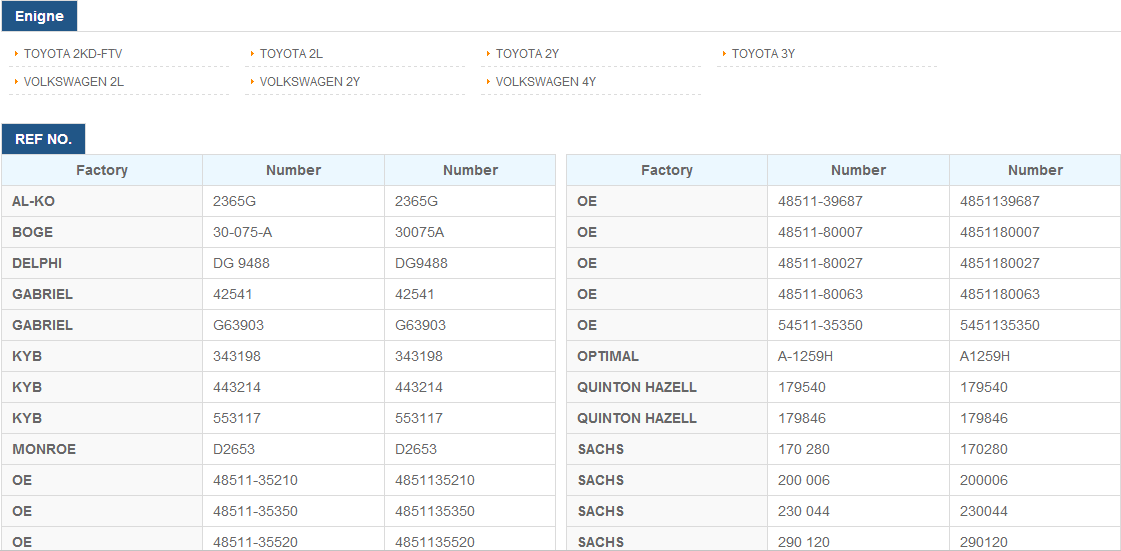Open the VOLKSWAGEN 4Y engine link
Screen dimensions: 1121x551
click(545, 81)
